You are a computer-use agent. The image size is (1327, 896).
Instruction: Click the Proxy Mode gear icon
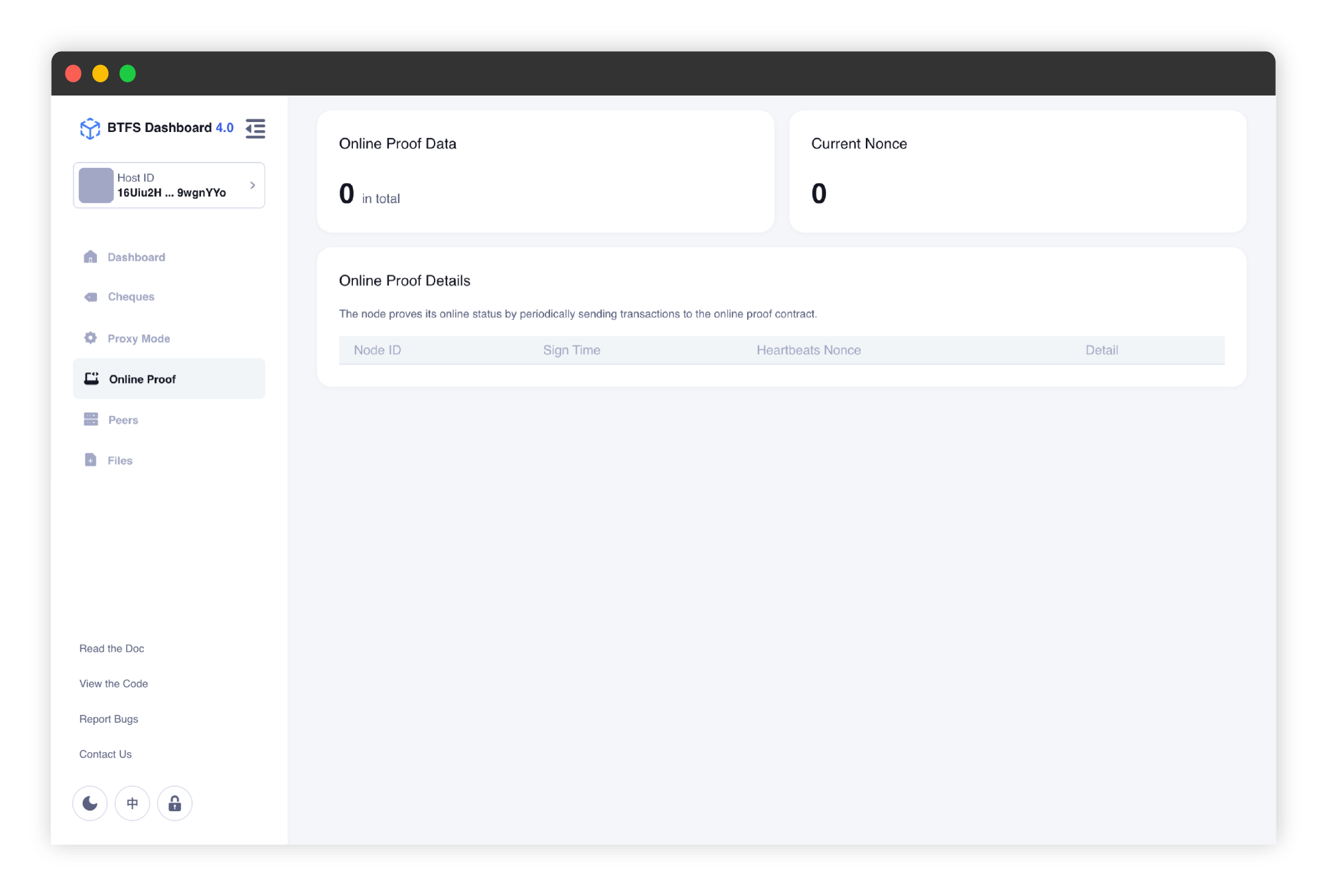point(91,338)
